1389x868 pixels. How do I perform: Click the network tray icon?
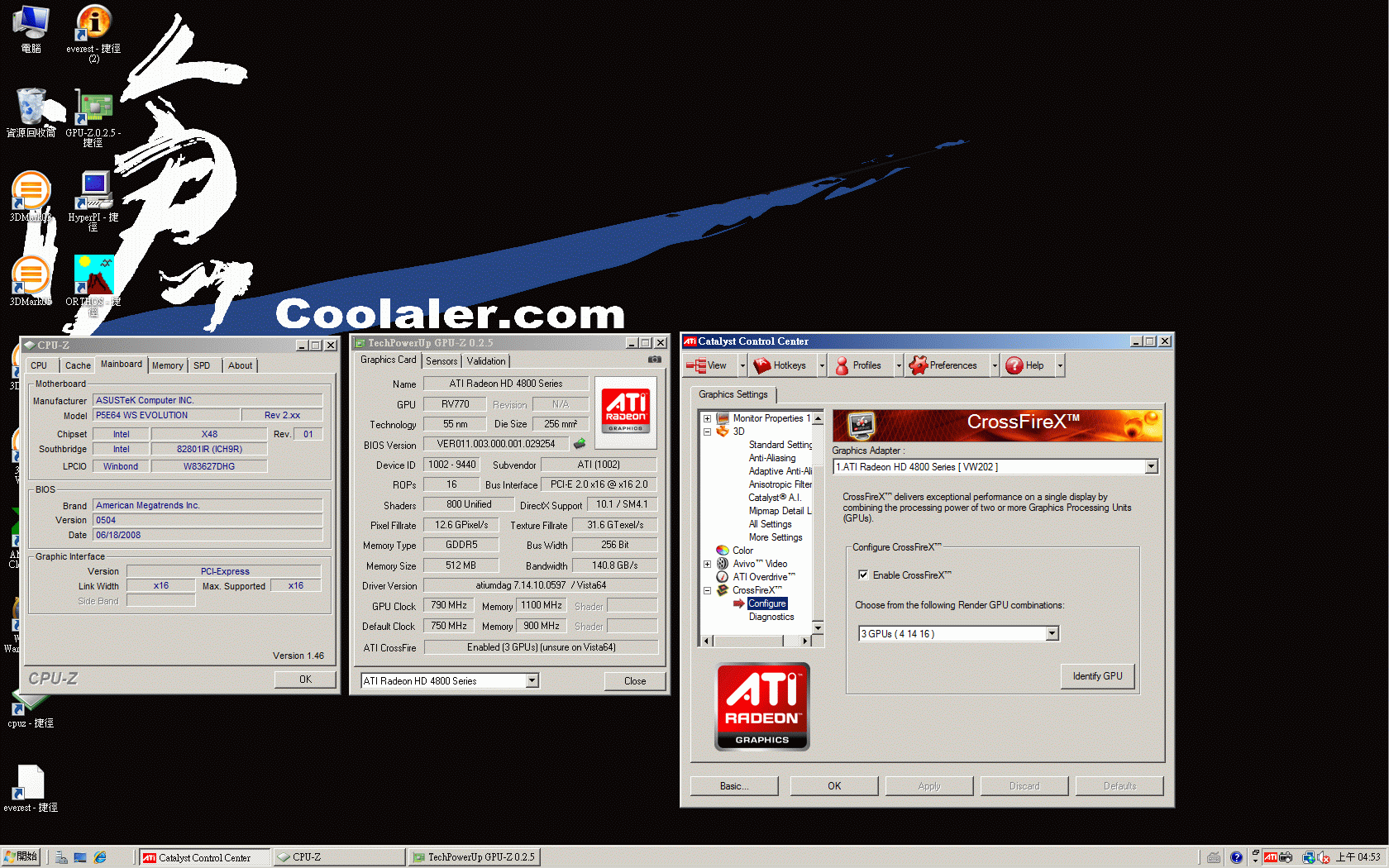(1309, 857)
